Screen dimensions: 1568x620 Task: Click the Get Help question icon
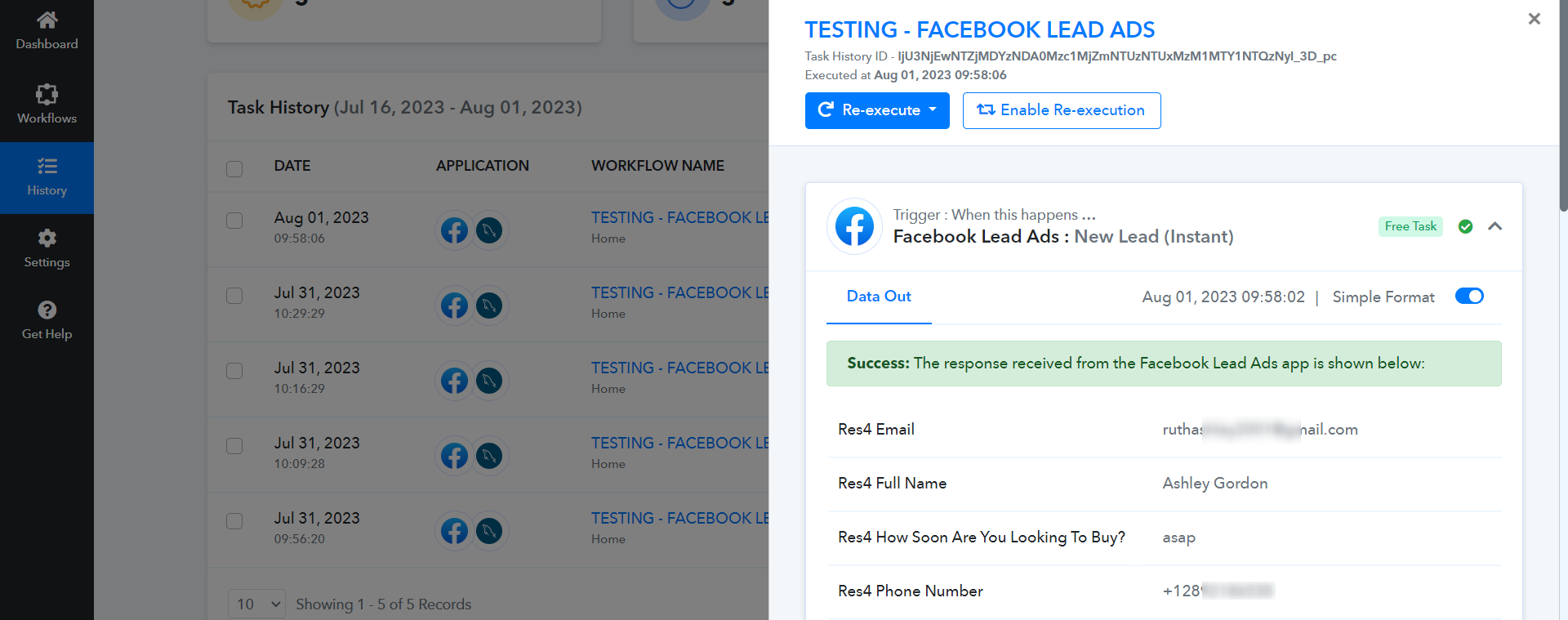(47, 310)
